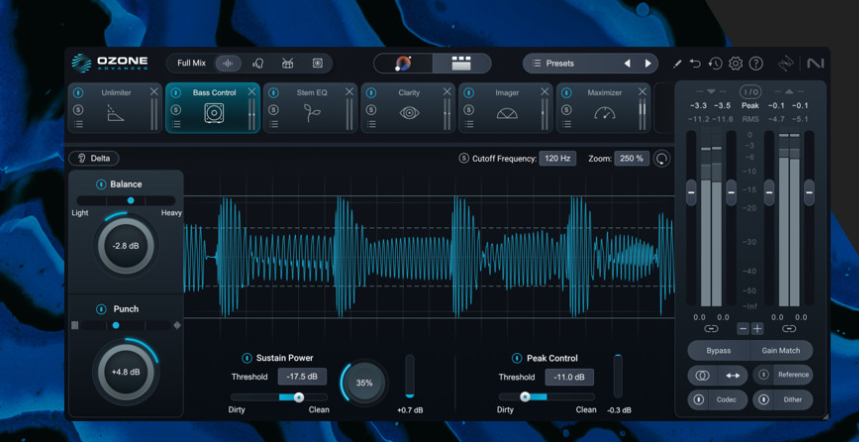Click the Delta listen button
The width and height of the screenshot is (859, 442).
click(94, 159)
